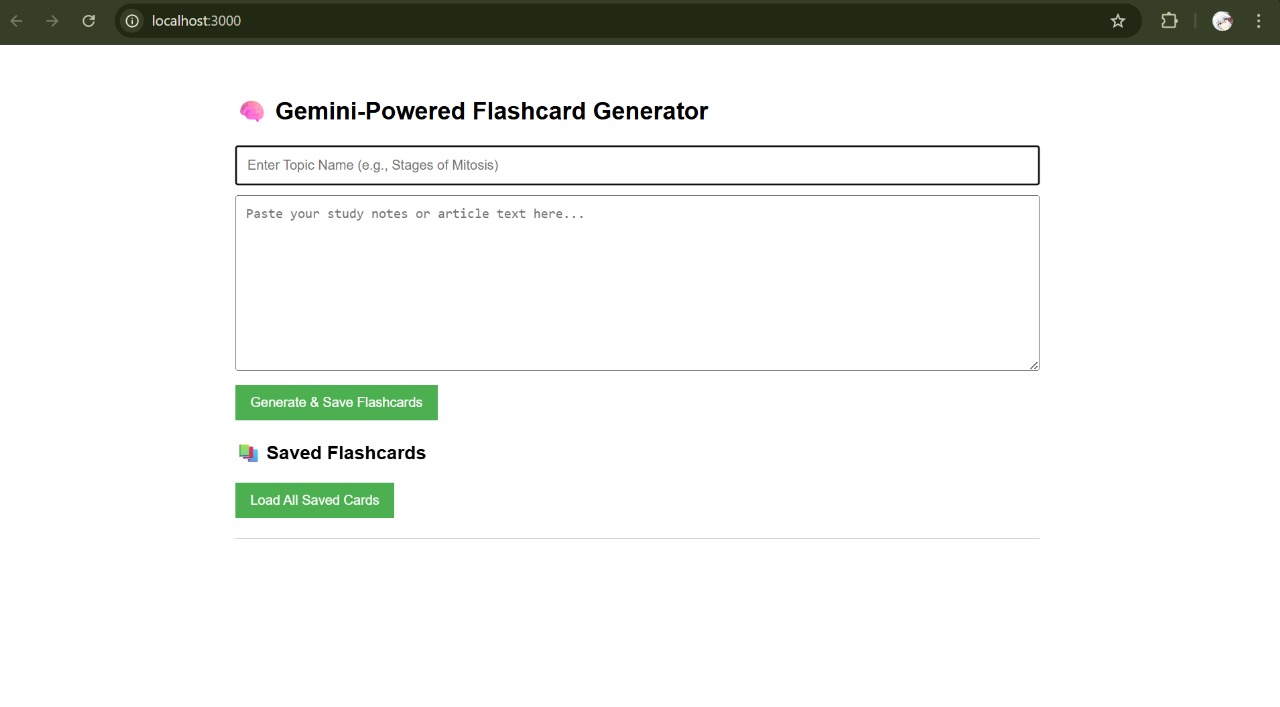The image size is (1280, 707).
Task: Click the browser forward arrow
Action: (x=52, y=21)
